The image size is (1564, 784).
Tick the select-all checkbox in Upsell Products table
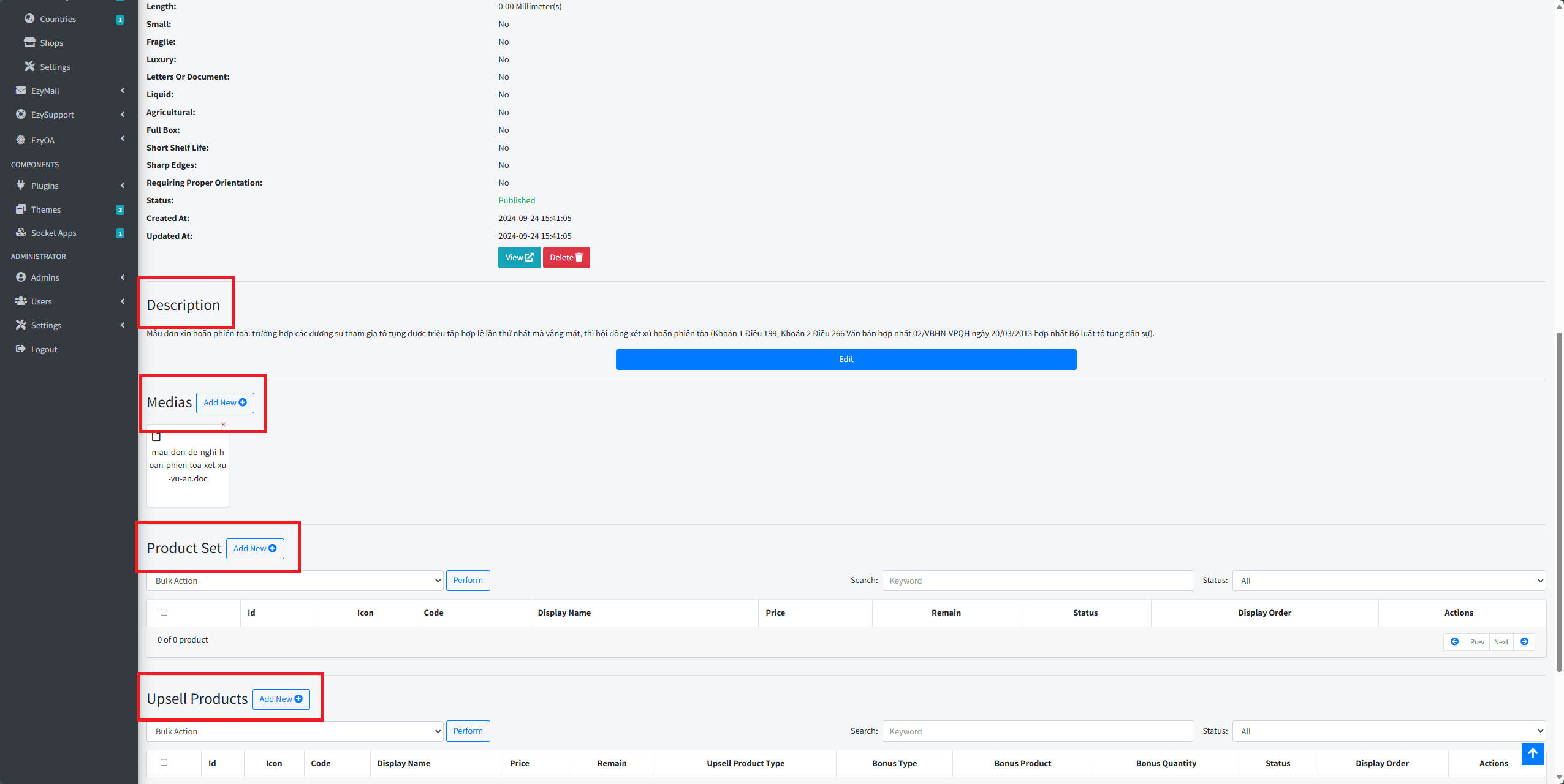pos(164,763)
